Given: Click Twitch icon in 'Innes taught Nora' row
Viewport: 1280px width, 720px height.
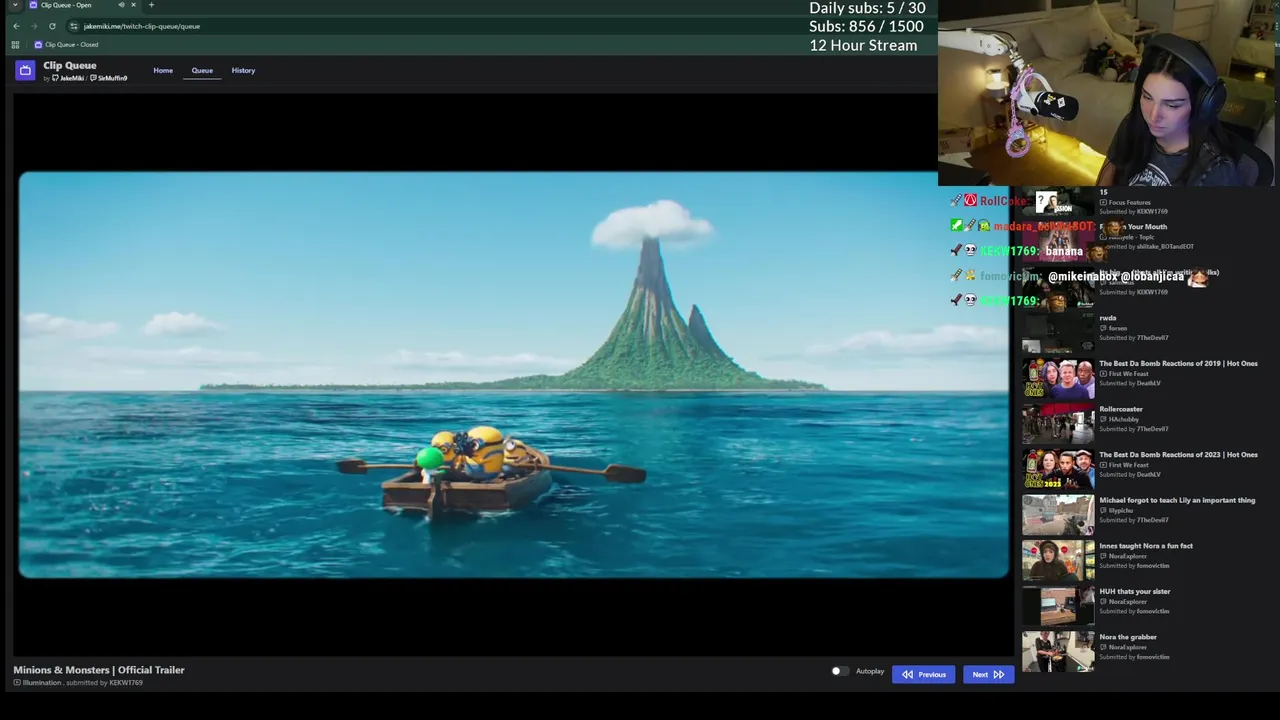Looking at the screenshot, I should [1103, 556].
